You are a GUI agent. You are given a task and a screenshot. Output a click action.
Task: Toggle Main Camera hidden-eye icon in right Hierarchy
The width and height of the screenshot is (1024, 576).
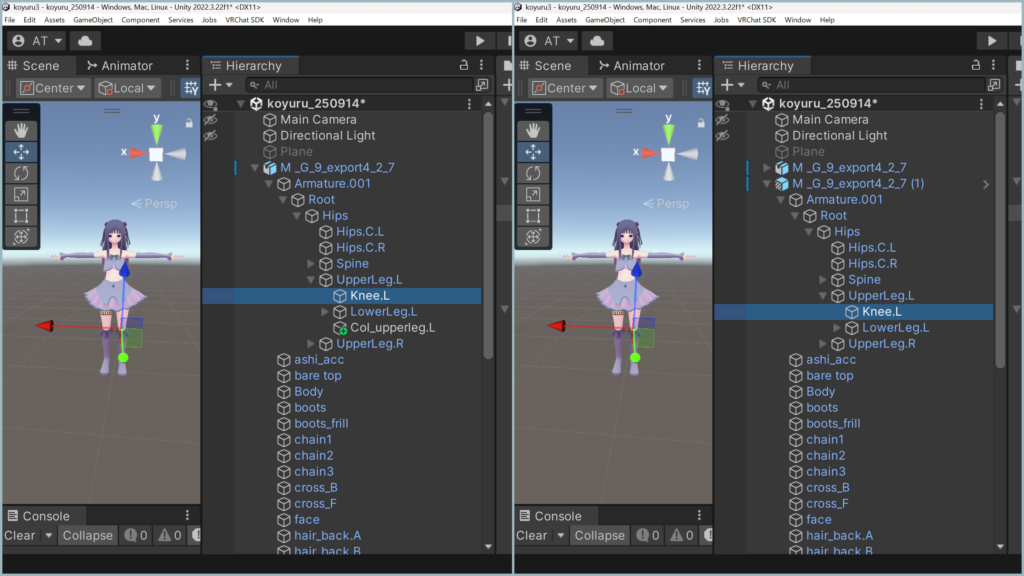pos(722,120)
